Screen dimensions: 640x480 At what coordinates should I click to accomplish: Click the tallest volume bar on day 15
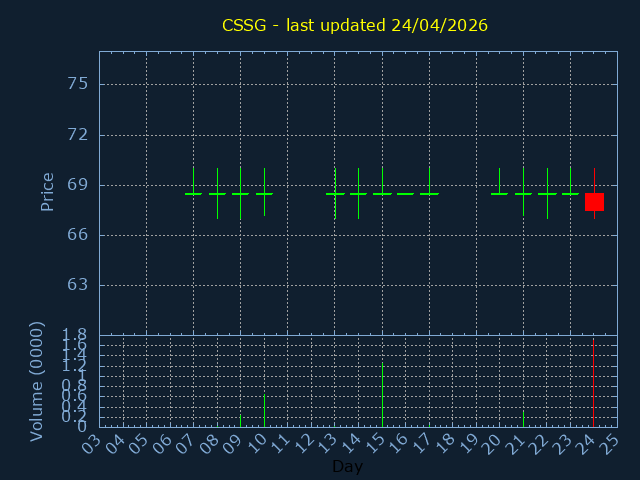pyautogui.click(x=382, y=394)
